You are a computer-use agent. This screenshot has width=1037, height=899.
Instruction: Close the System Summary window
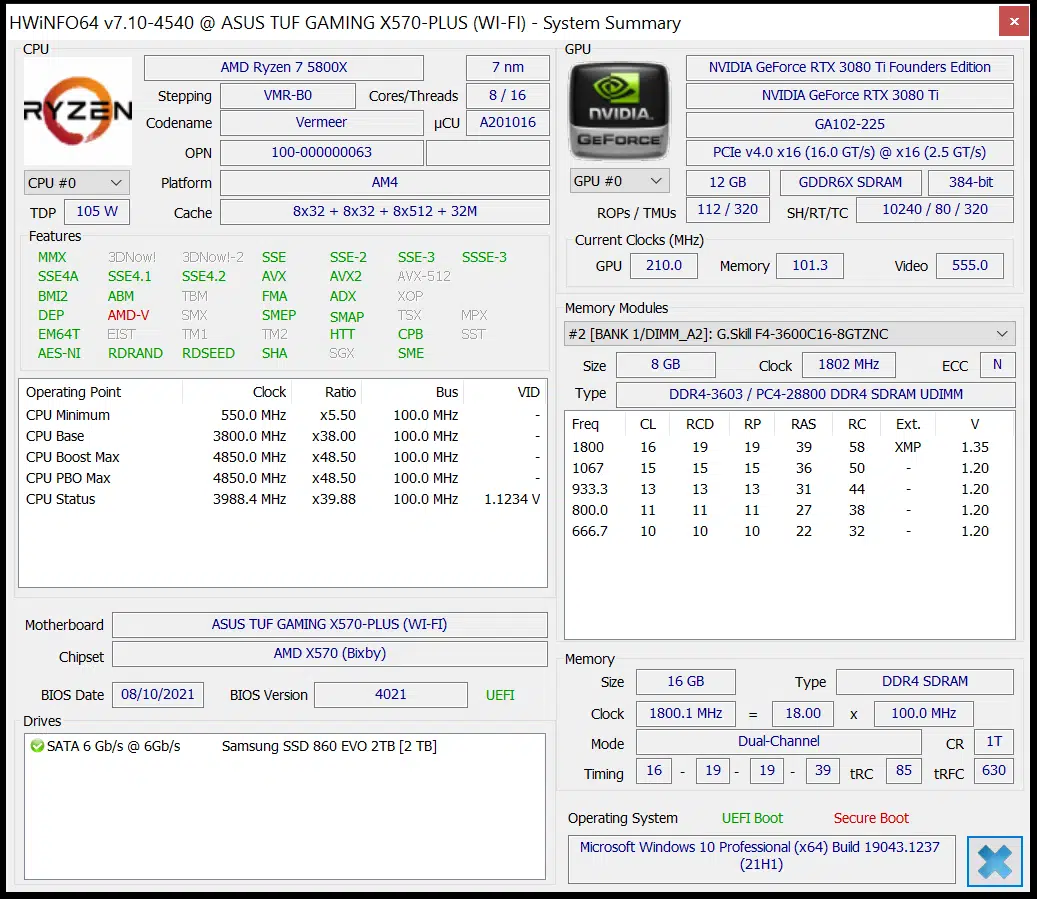(x=1014, y=22)
